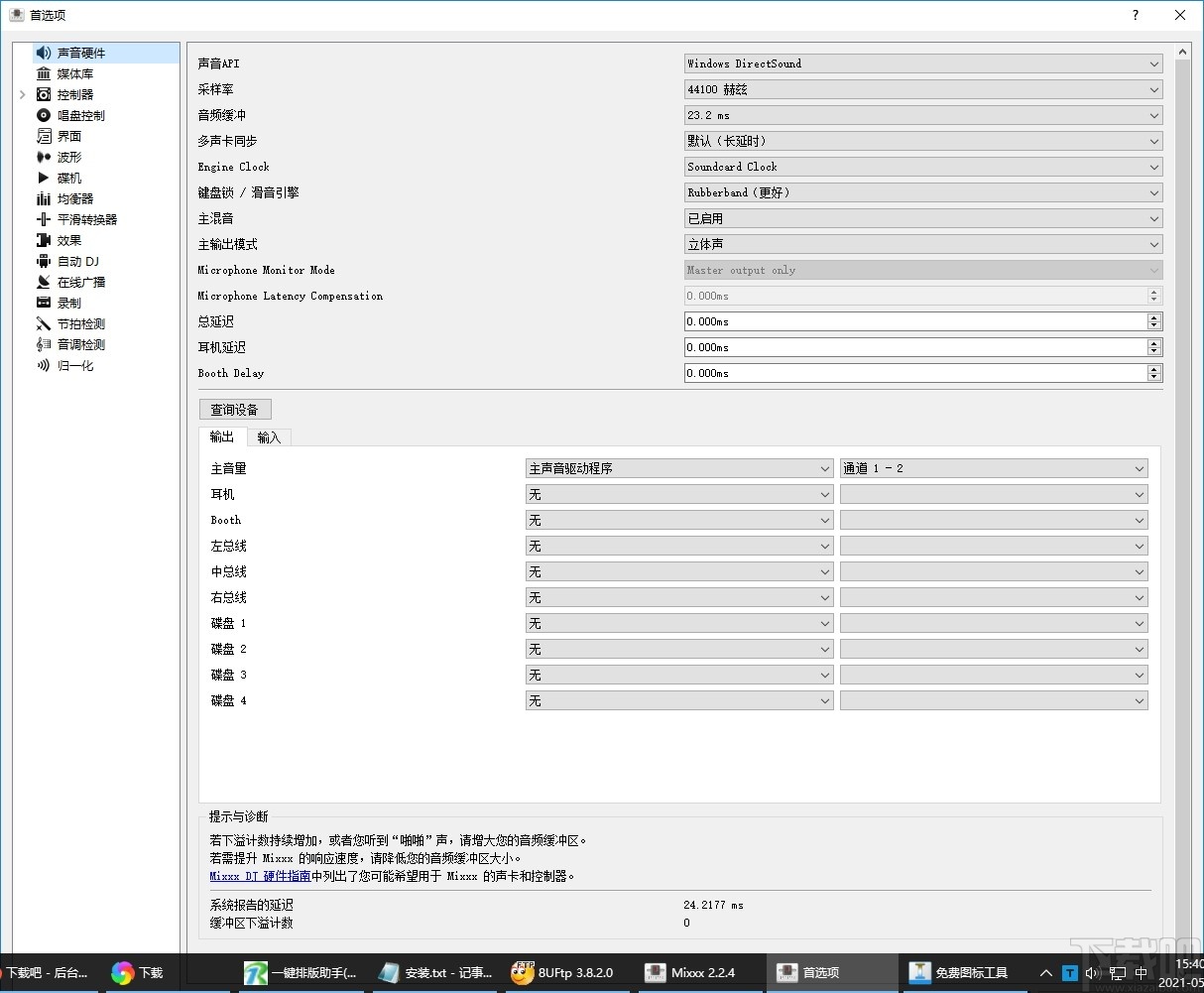Click the 总延迟 stepper arrows
The width and height of the screenshot is (1204, 993).
click(x=1153, y=321)
